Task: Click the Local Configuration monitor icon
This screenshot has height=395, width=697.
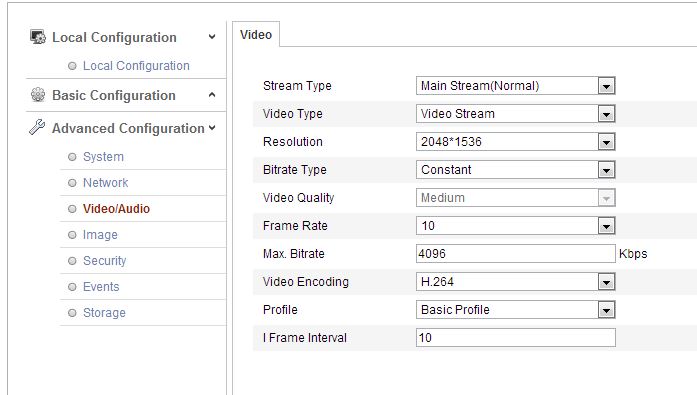Action: [38, 37]
